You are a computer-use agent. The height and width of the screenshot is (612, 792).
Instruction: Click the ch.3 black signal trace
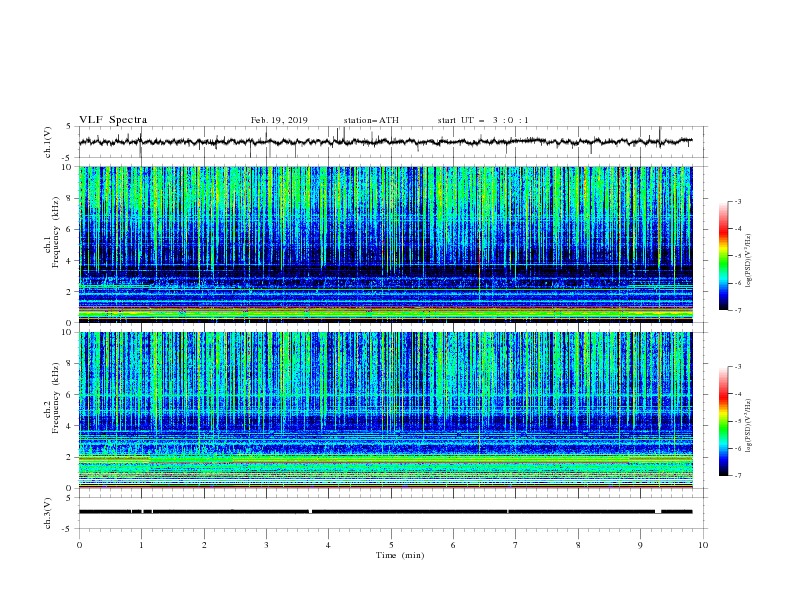coord(386,512)
